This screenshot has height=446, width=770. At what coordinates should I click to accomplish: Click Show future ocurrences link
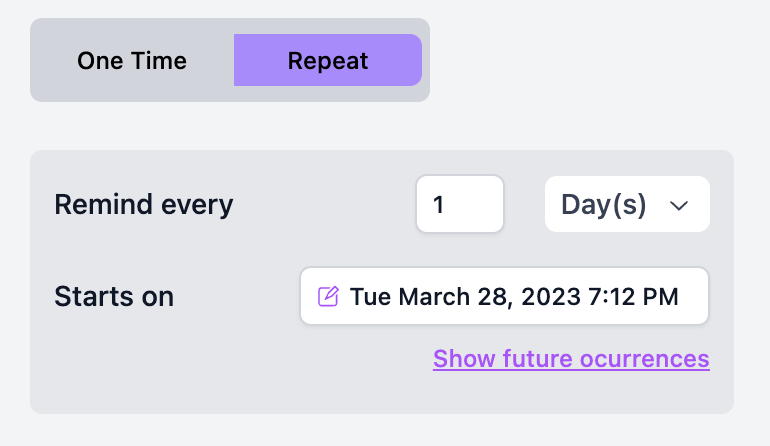point(571,359)
